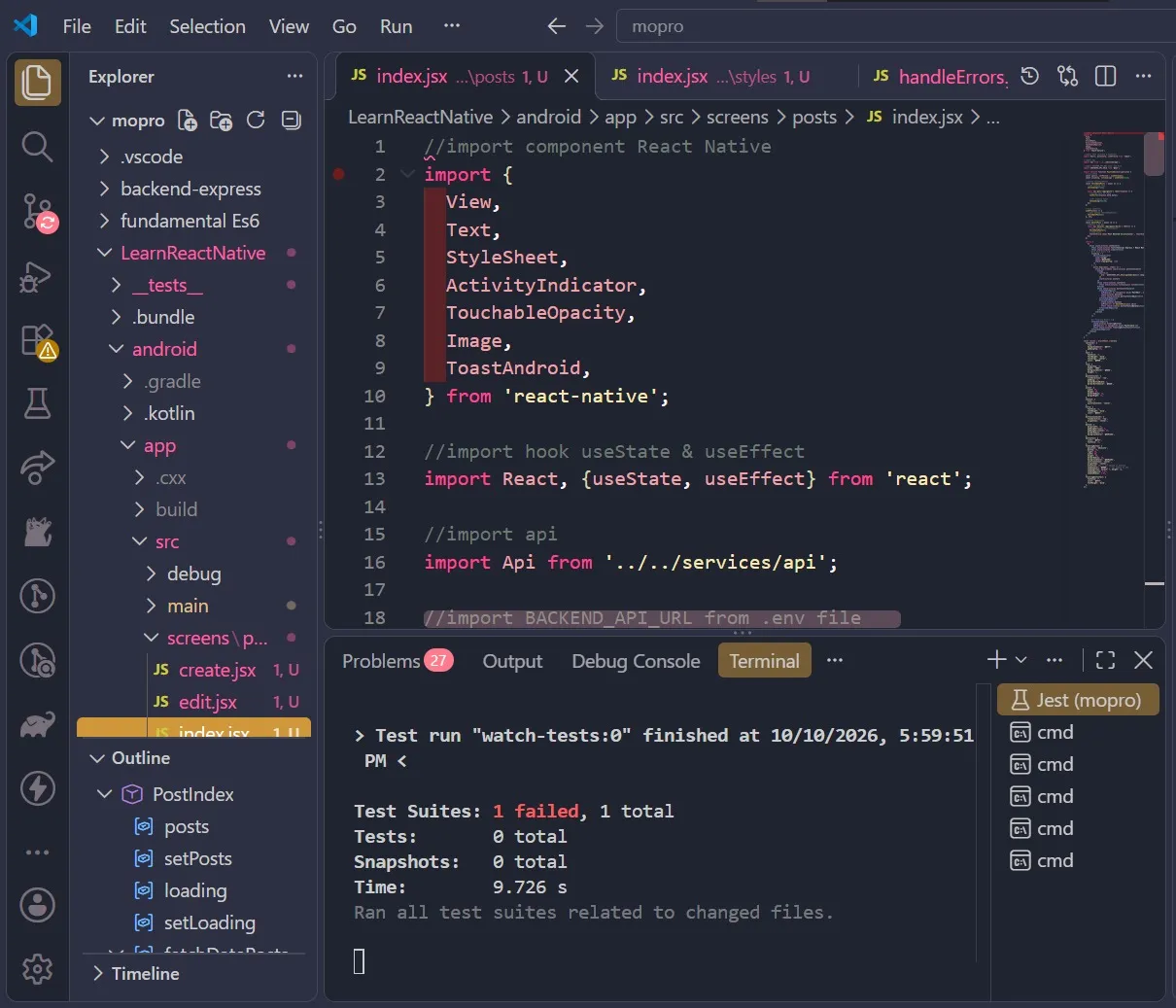The width and height of the screenshot is (1176, 1008).
Task: Open the Gradle elephant view icon
Action: click(x=37, y=724)
